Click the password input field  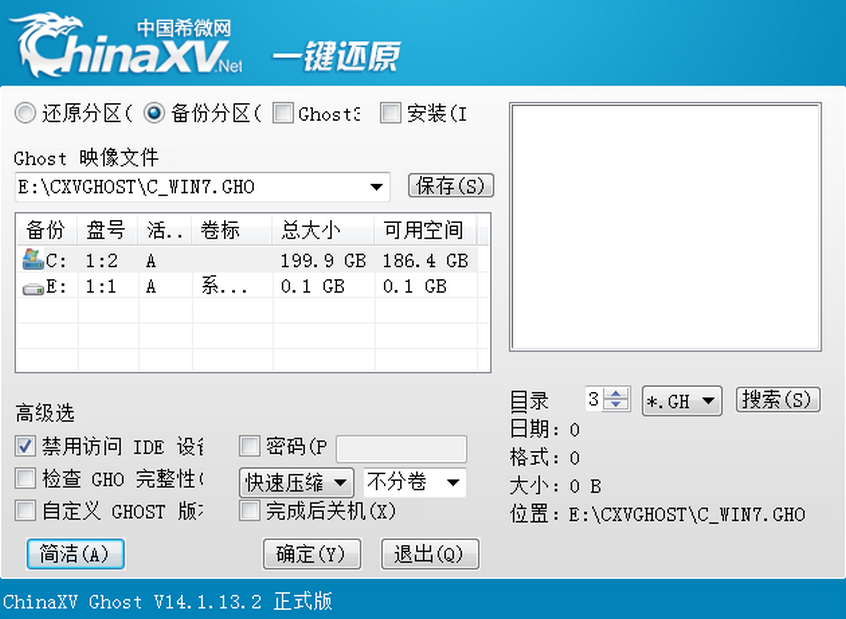tap(401, 449)
